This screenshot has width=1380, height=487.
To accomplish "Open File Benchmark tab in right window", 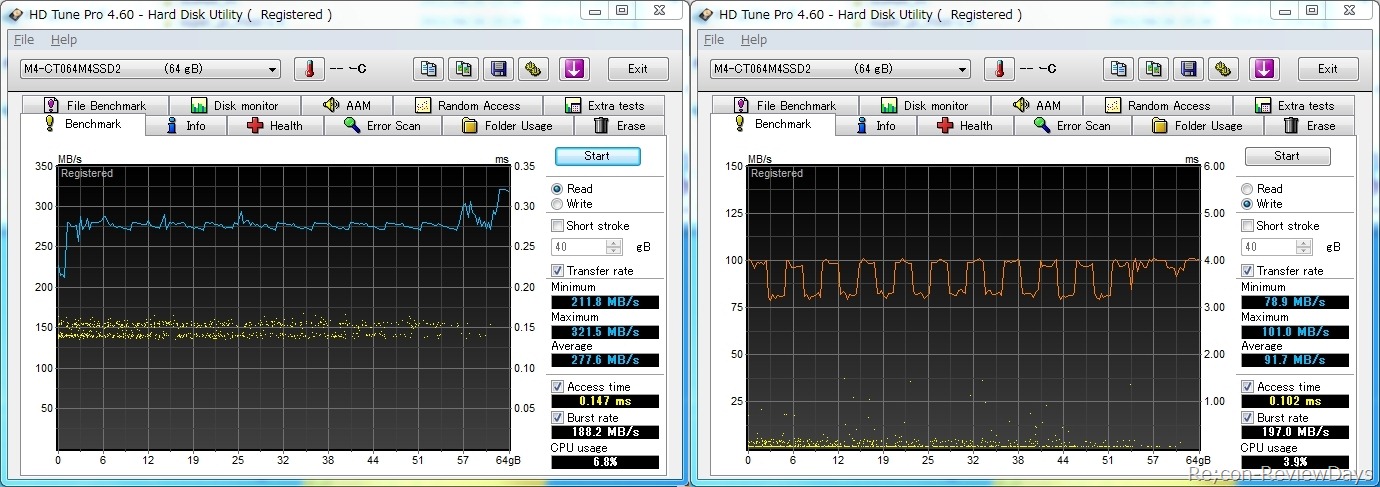I will (x=784, y=105).
